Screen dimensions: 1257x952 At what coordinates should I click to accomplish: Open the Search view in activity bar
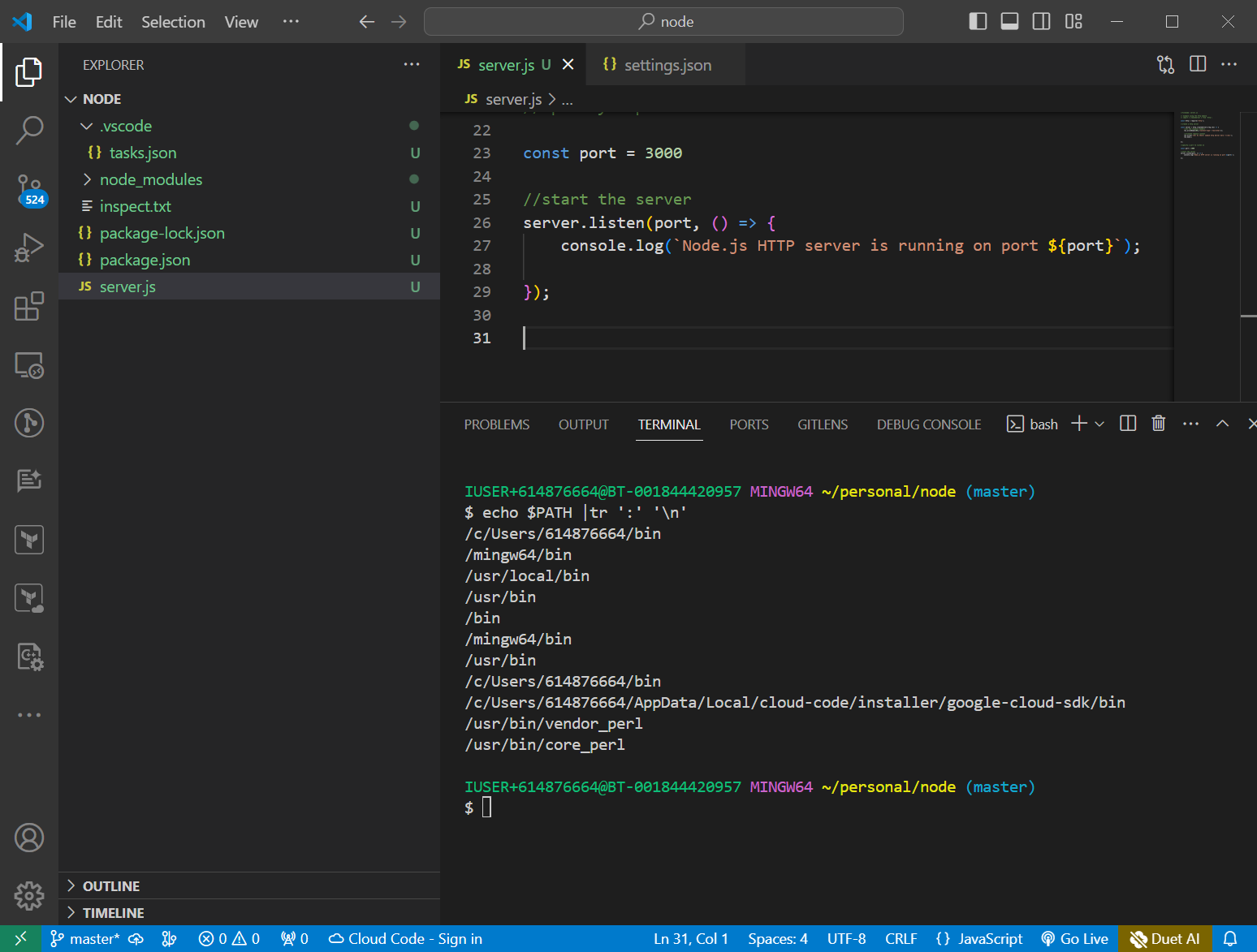(29, 130)
